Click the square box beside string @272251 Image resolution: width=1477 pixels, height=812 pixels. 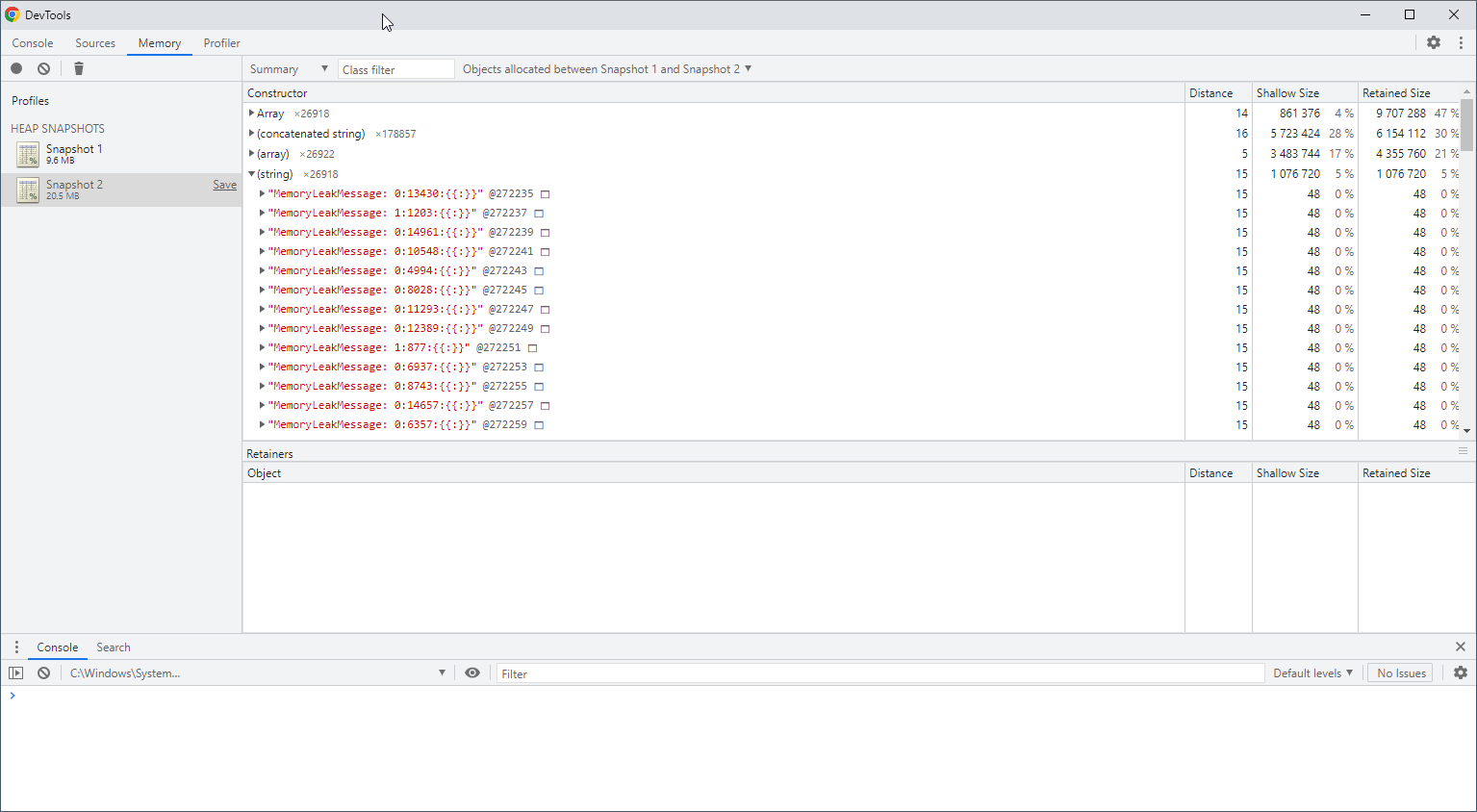pos(532,348)
